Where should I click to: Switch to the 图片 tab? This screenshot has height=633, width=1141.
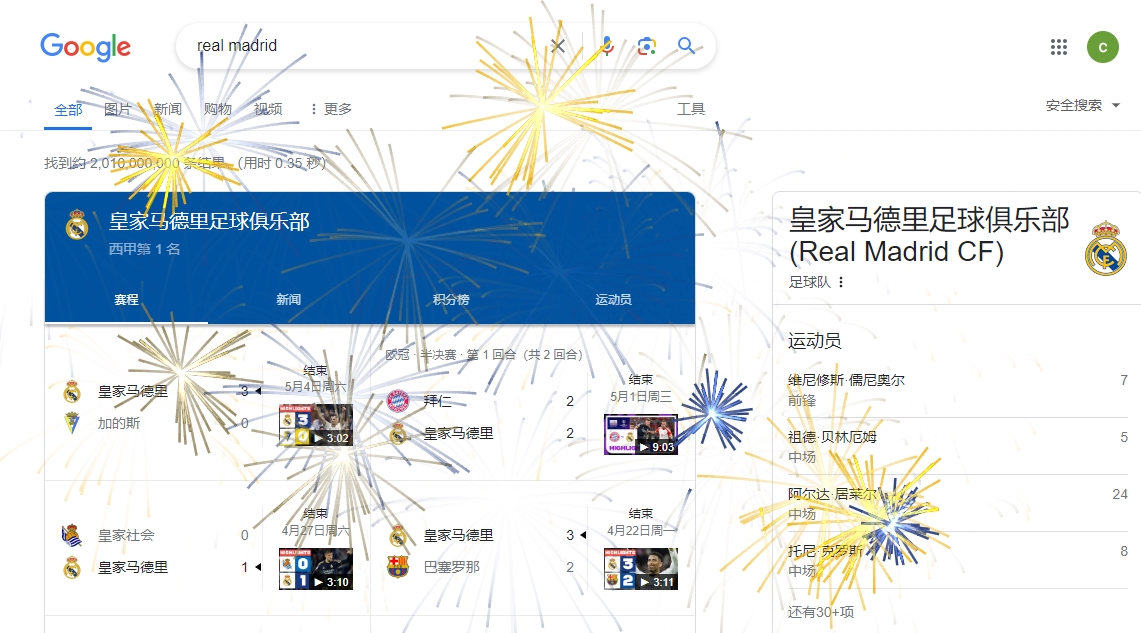point(118,109)
